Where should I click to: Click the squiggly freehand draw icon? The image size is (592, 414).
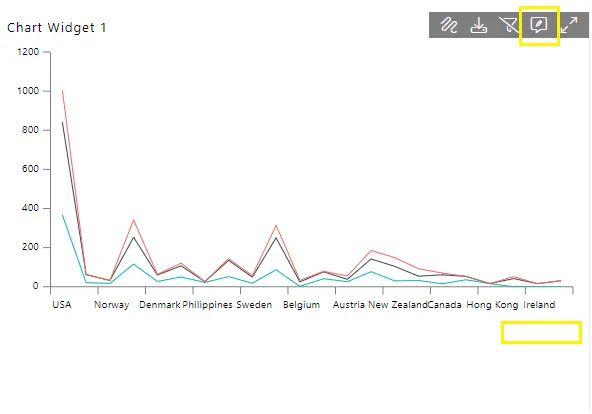[x=449, y=25]
